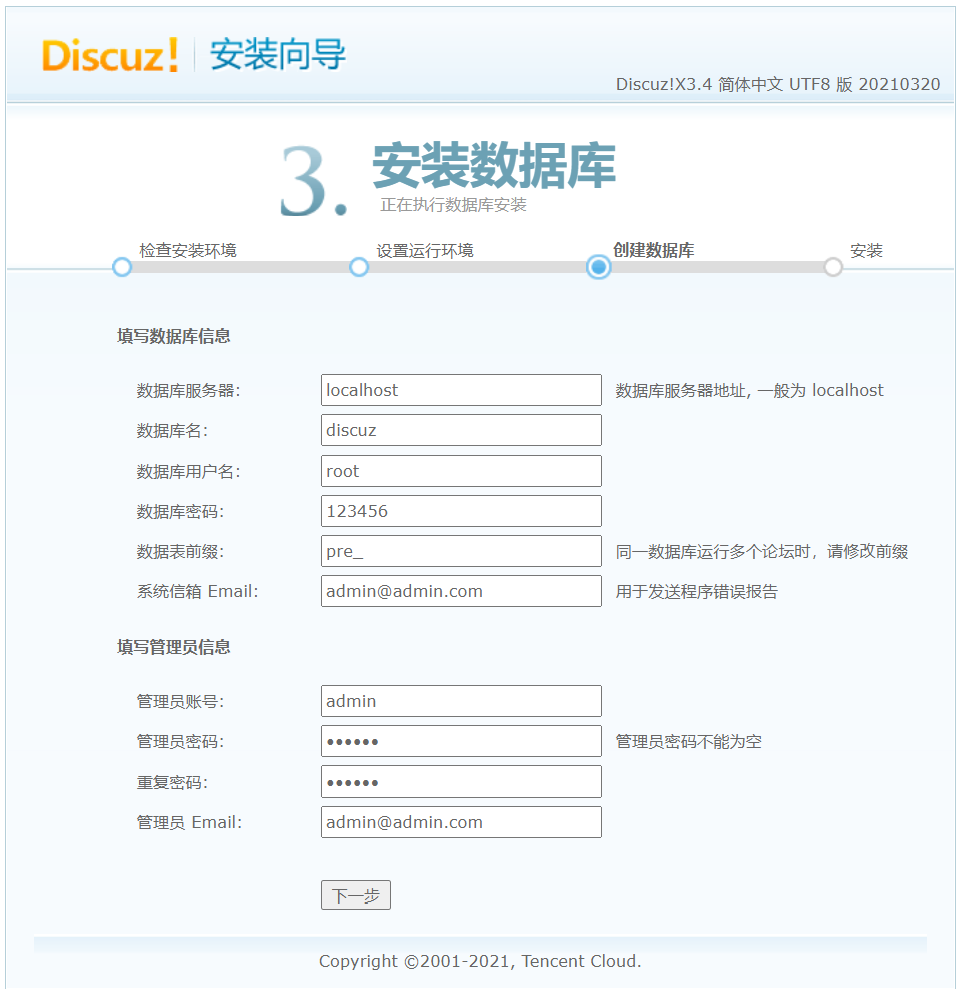Click the 设置运行环境 step circle
This screenshot has width=961, height=989.
[x=359, y=267]
